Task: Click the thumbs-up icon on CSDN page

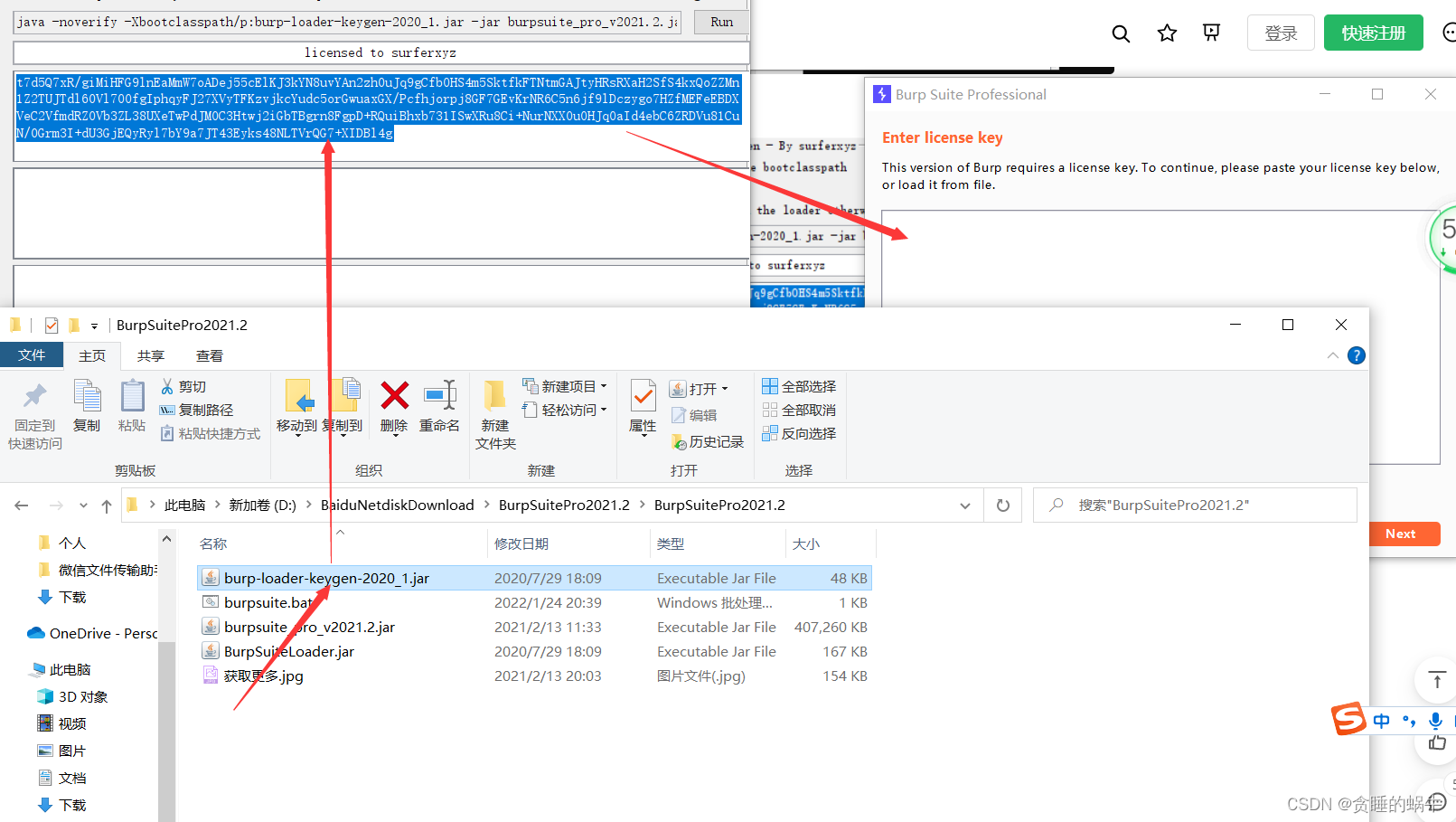Action: coord(1437,742)
